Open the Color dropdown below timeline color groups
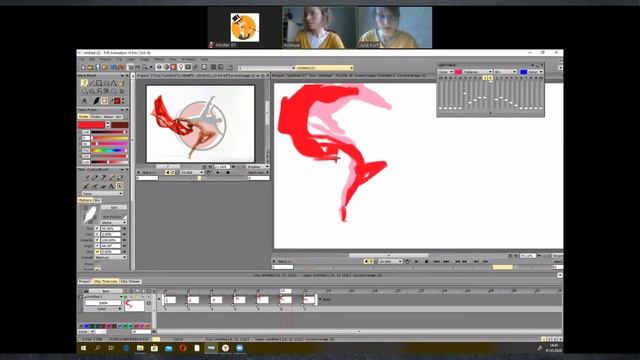This screenshot has width=640, height=360. [87, 331]
